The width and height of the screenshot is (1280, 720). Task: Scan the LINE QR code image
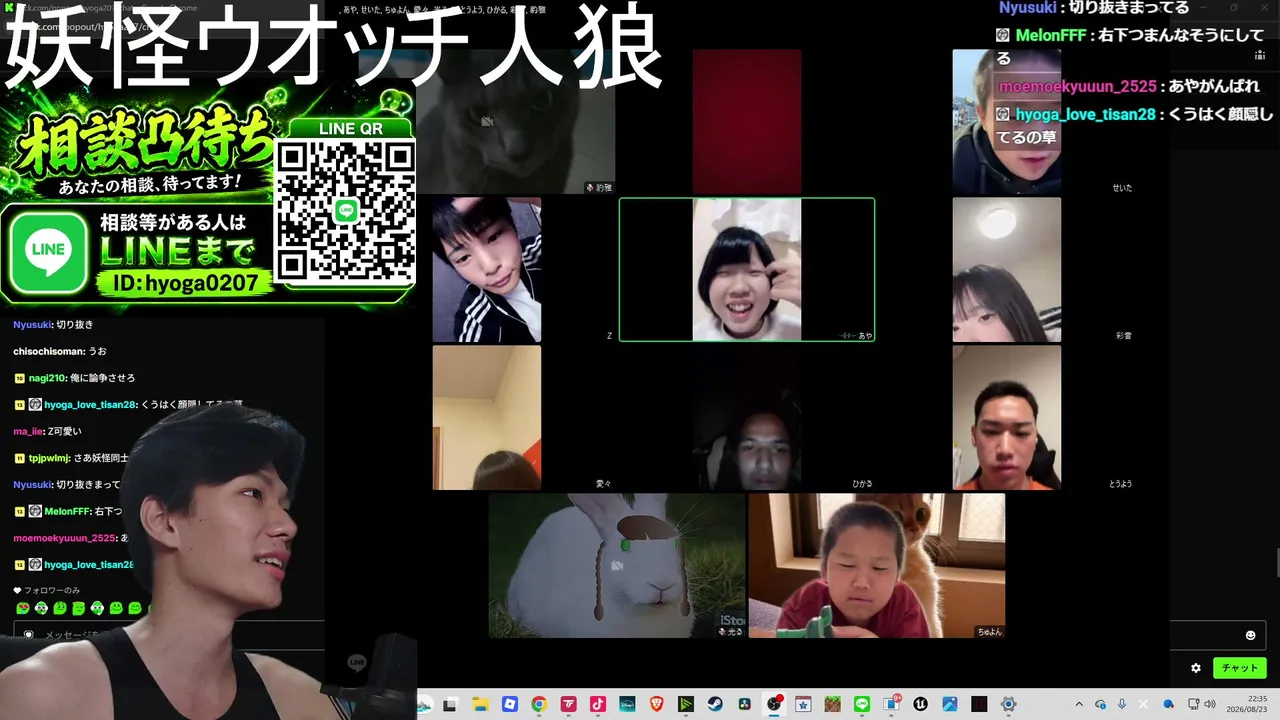coord(345,211)
